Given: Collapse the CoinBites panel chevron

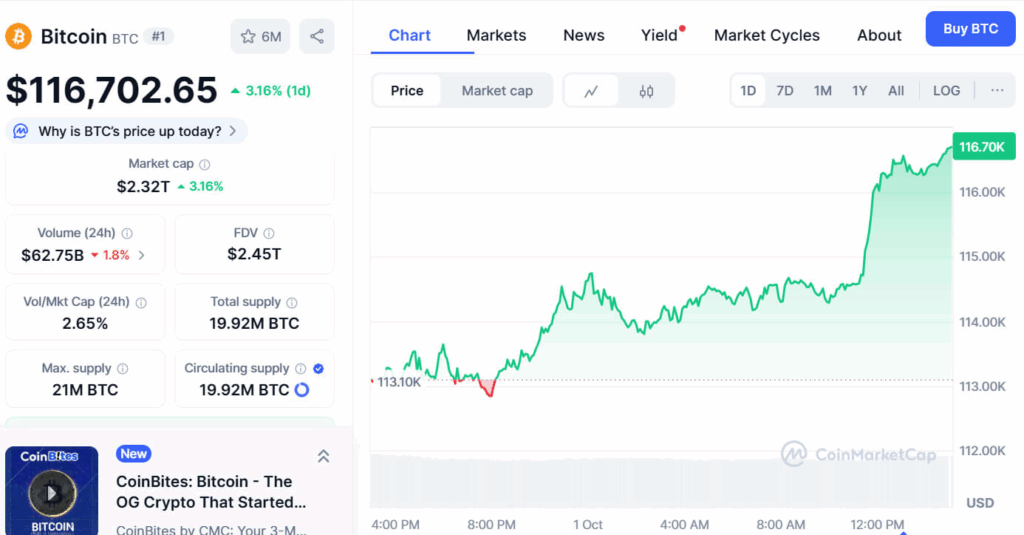Looking at the screenshot, I should click(323, 456).
